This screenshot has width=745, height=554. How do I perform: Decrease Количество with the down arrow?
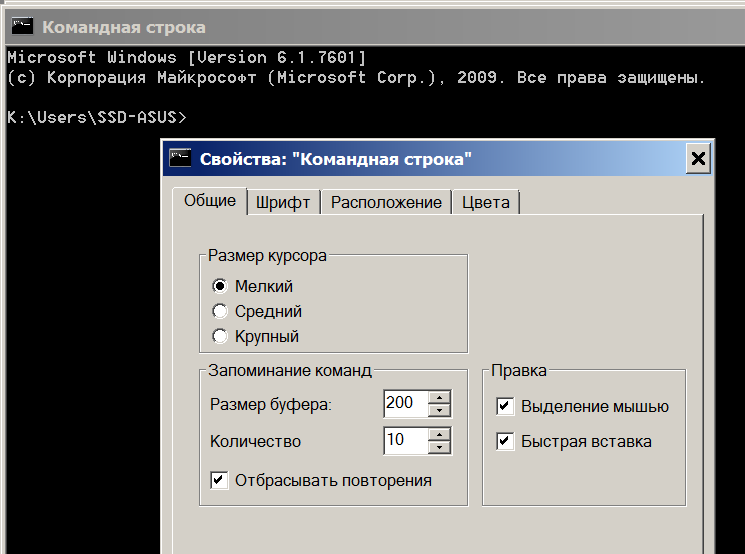click(439, 447)
